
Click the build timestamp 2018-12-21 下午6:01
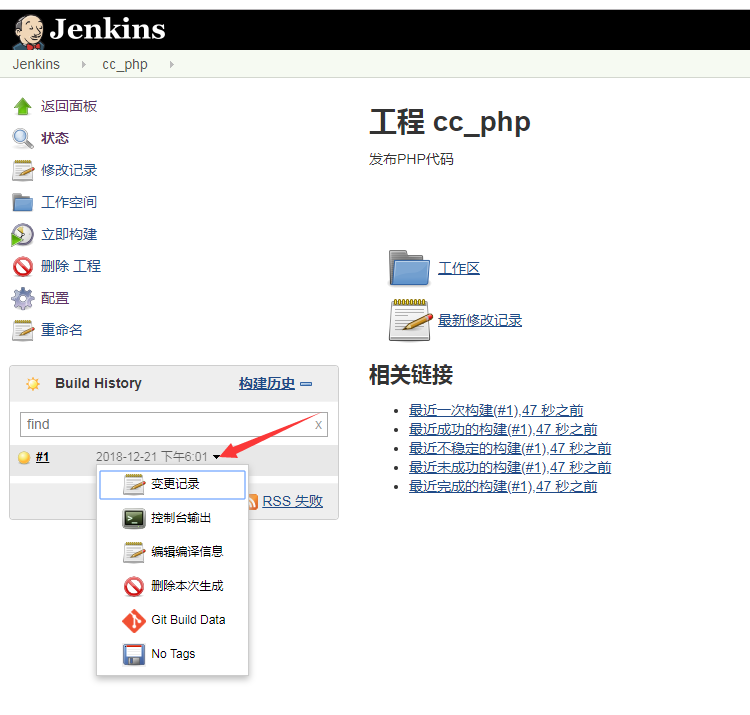pos(152,457)
